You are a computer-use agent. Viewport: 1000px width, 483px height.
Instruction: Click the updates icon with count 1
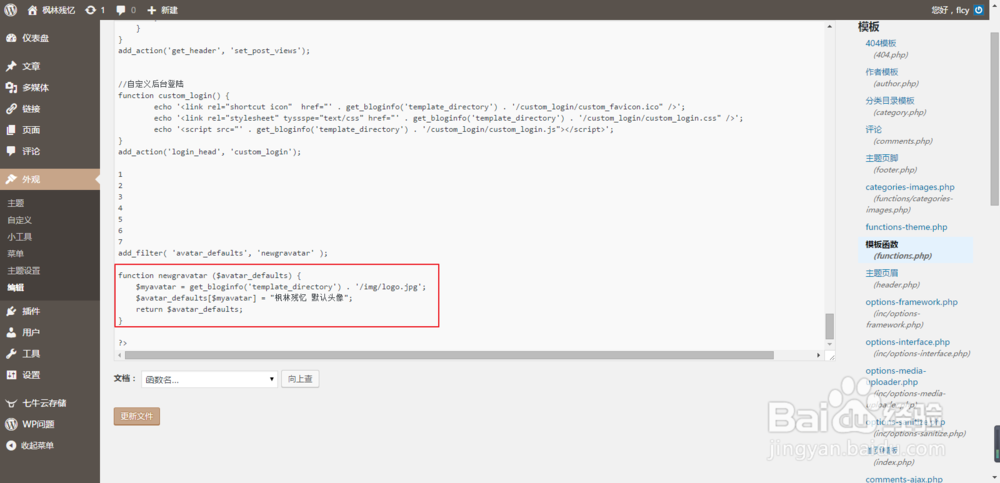pos(91,10)
